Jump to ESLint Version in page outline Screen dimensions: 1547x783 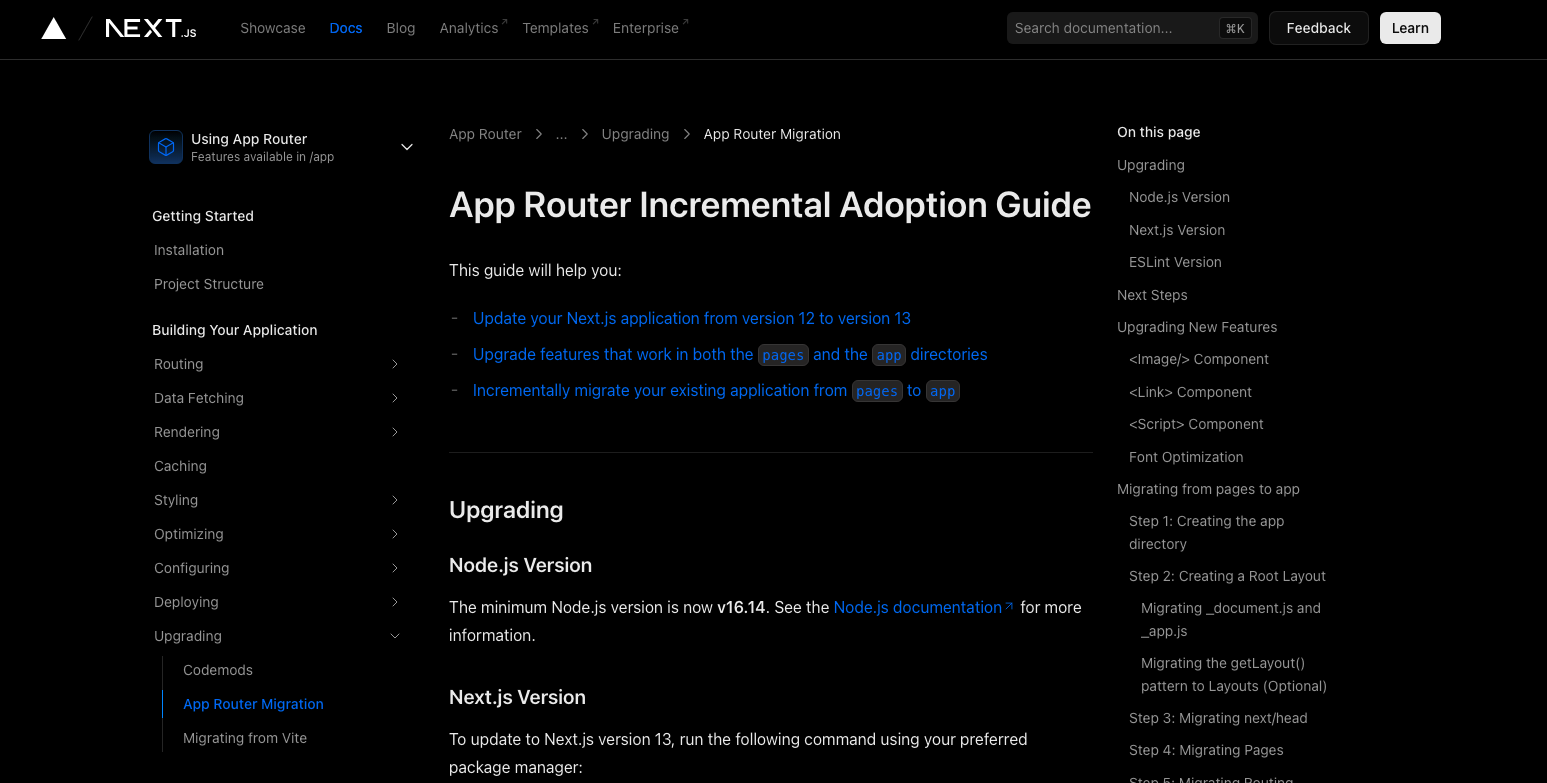[1175, 262]
